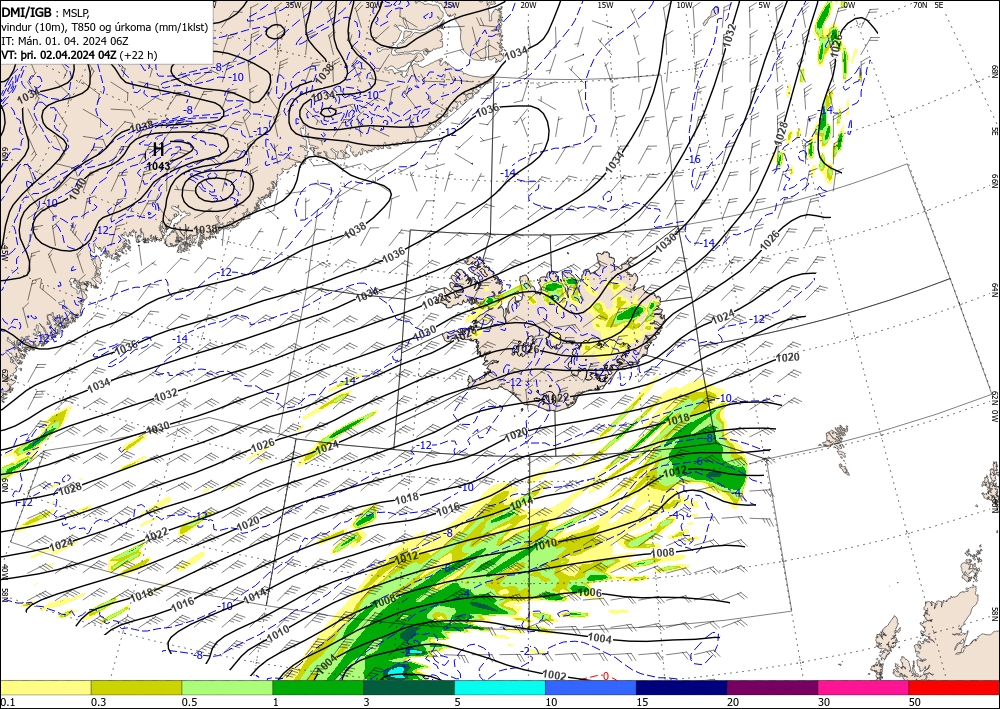
Task: Pick the blue 10–15 legend swatch
Action: coord(591,687)
